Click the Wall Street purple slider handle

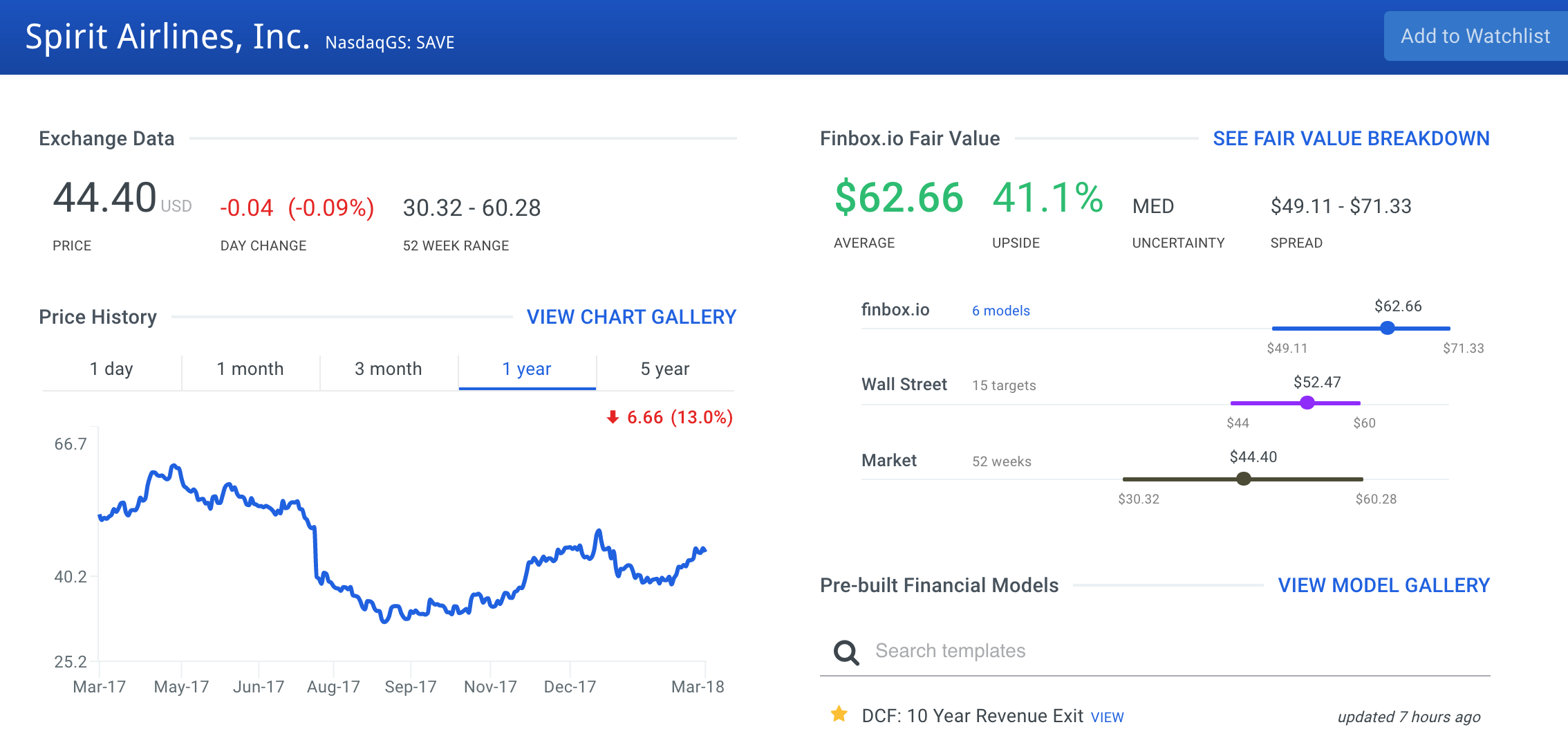click(1307, 403)
